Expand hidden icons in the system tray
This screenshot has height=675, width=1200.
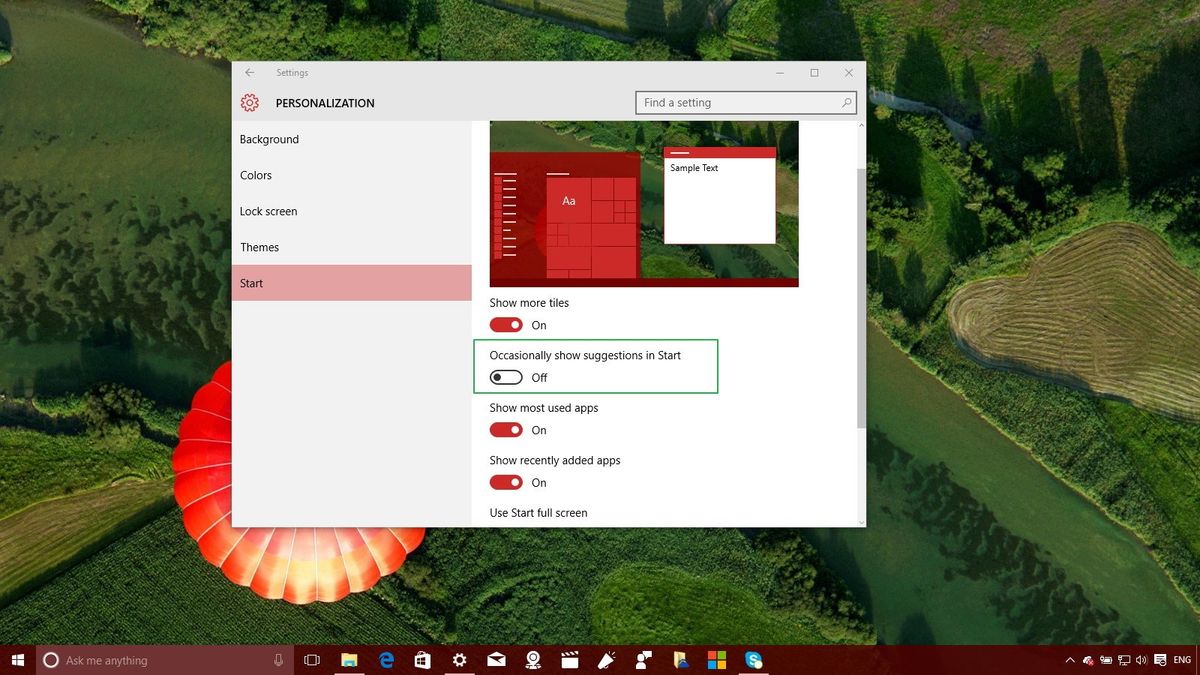click(x=1070, y=660)
